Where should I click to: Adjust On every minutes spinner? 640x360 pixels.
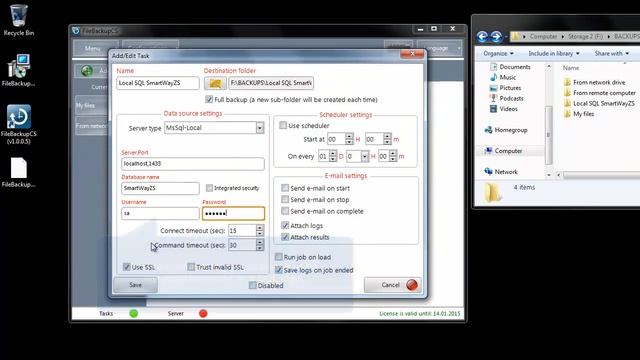(393, 156)
